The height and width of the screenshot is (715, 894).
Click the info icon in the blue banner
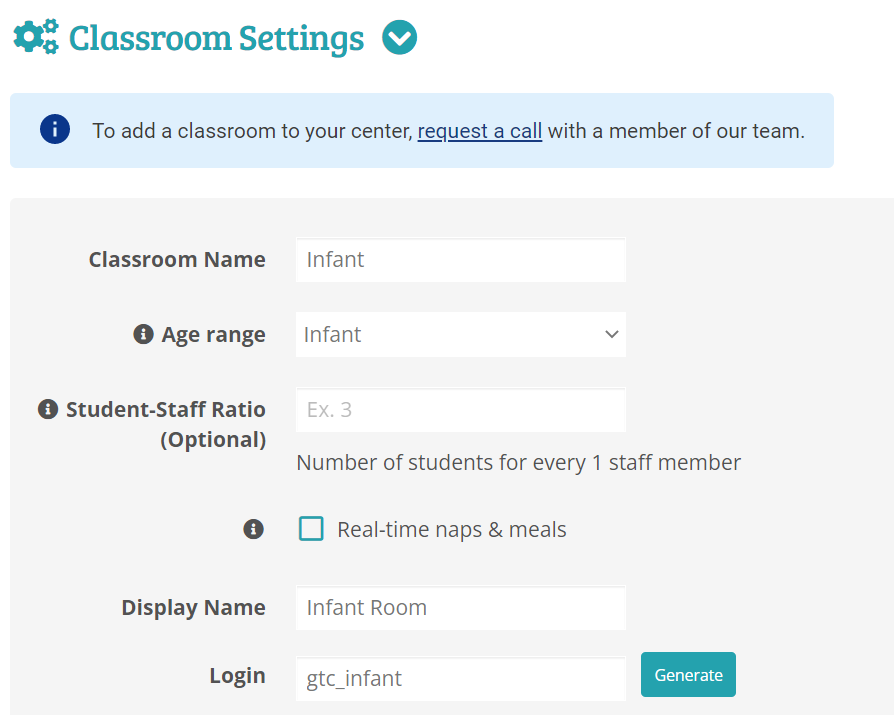[x=55, y=128]
